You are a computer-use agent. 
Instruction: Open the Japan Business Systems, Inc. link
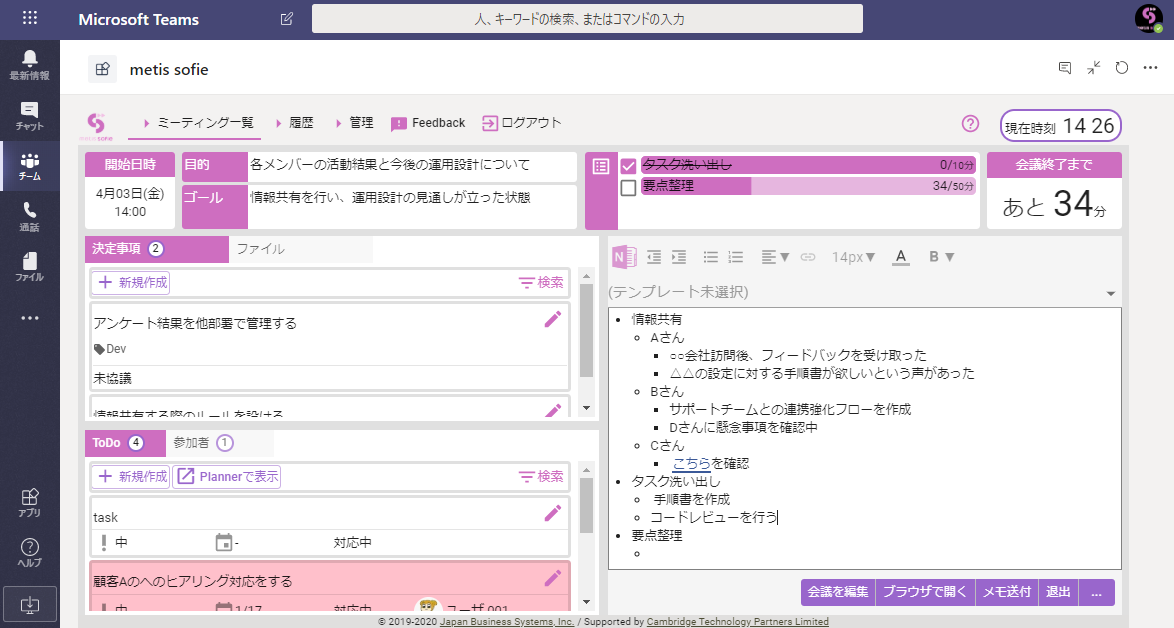click(507, 621)
